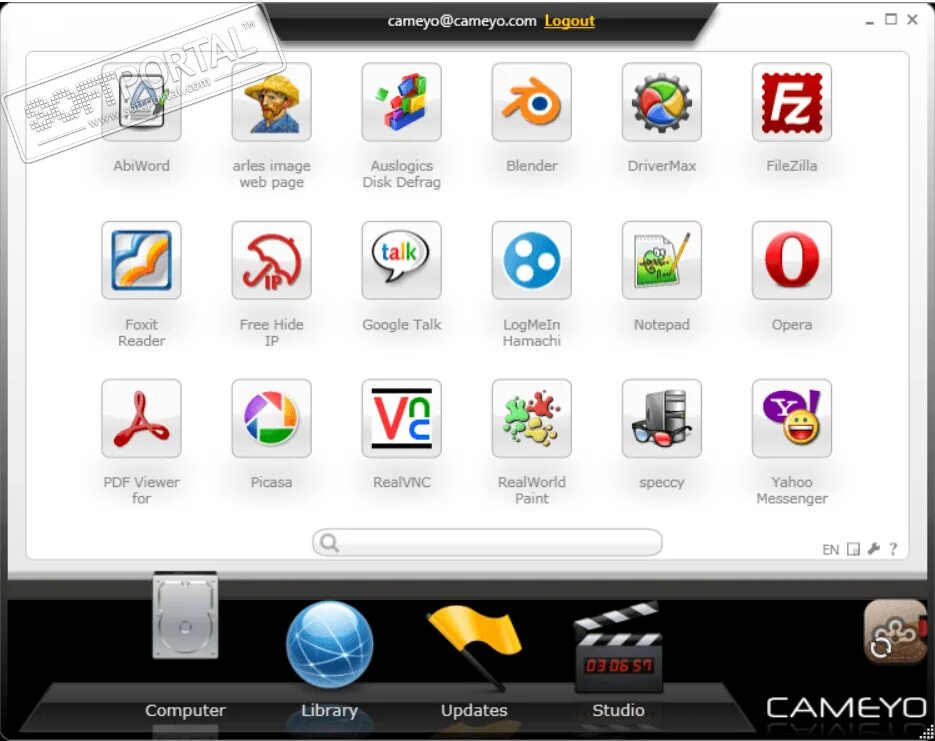Open RealWorld Paint icon
The height and width of the screenshot is (741, 935).
(531, 418)
